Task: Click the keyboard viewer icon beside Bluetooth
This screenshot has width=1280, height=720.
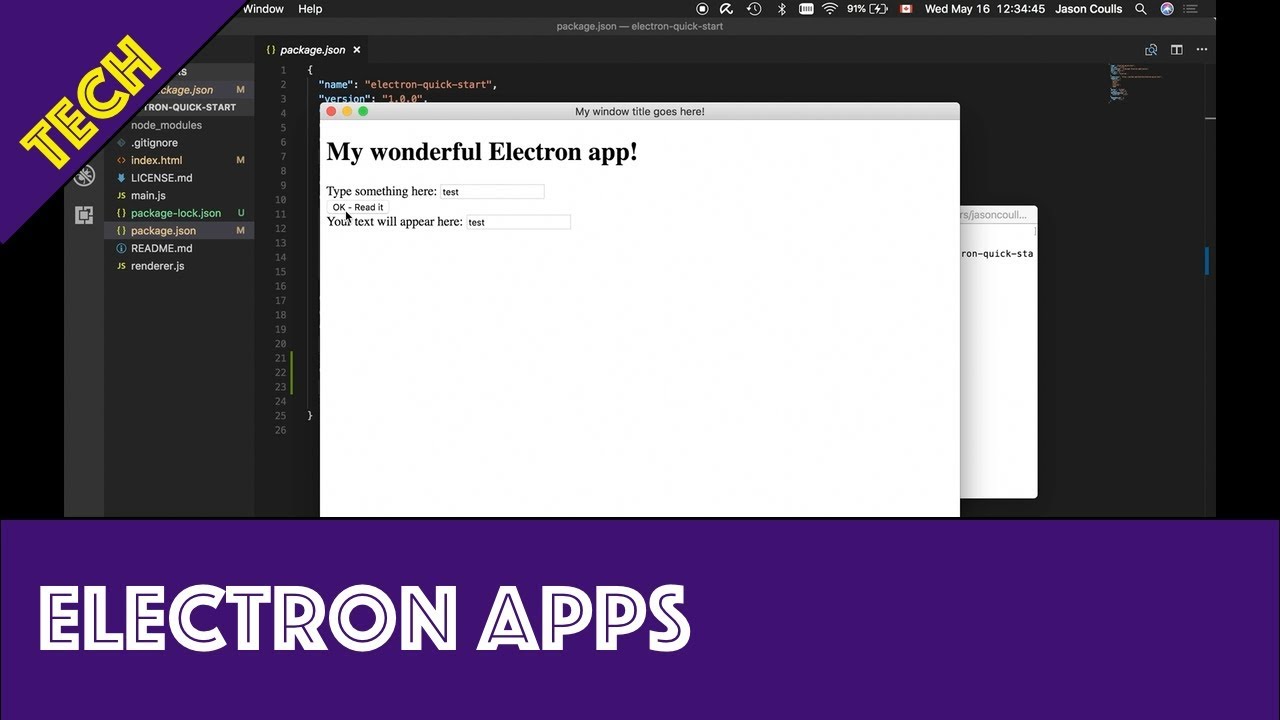Action: coord(806,9)
